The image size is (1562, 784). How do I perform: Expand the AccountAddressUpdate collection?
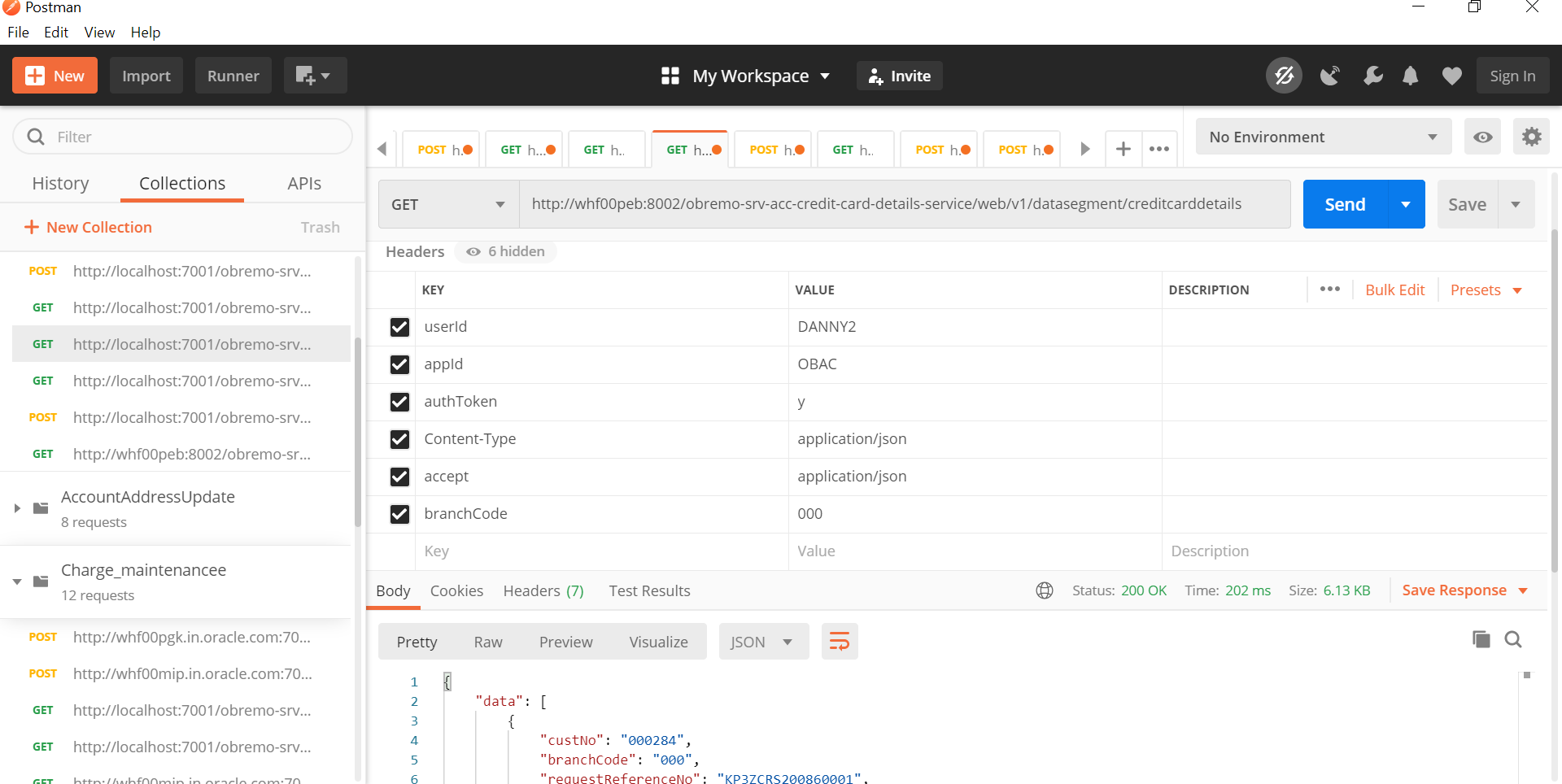pyautogui.click(x=17, y=508)
